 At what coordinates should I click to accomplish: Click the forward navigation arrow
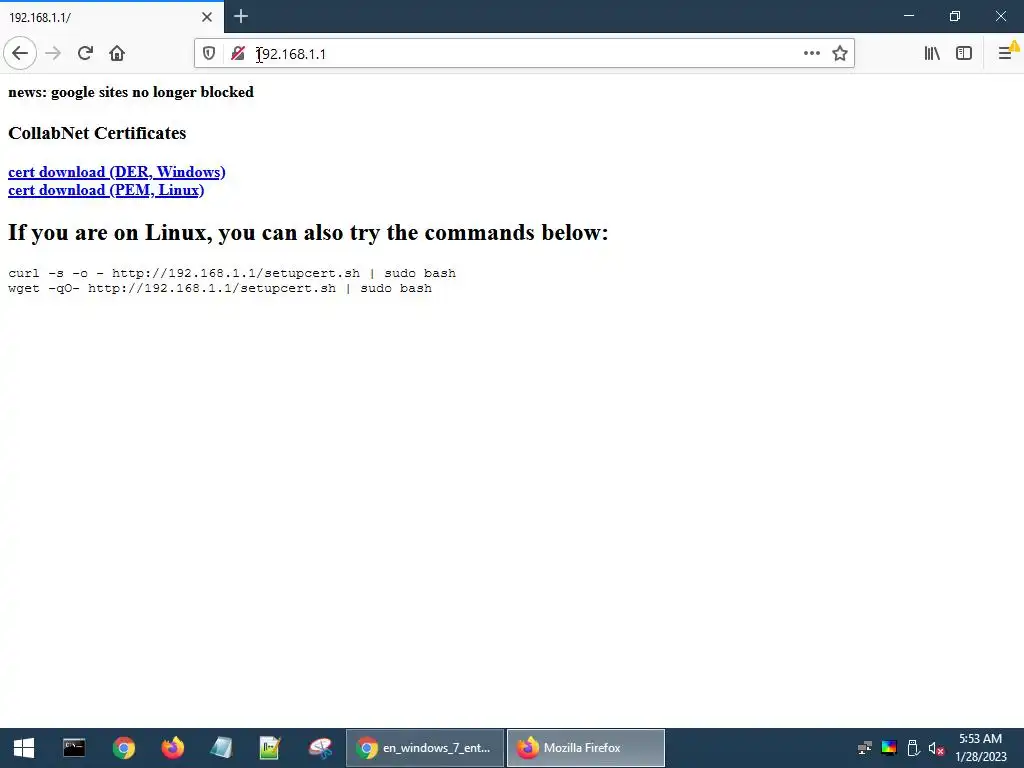pyautogui.click(x=53, y=53)
